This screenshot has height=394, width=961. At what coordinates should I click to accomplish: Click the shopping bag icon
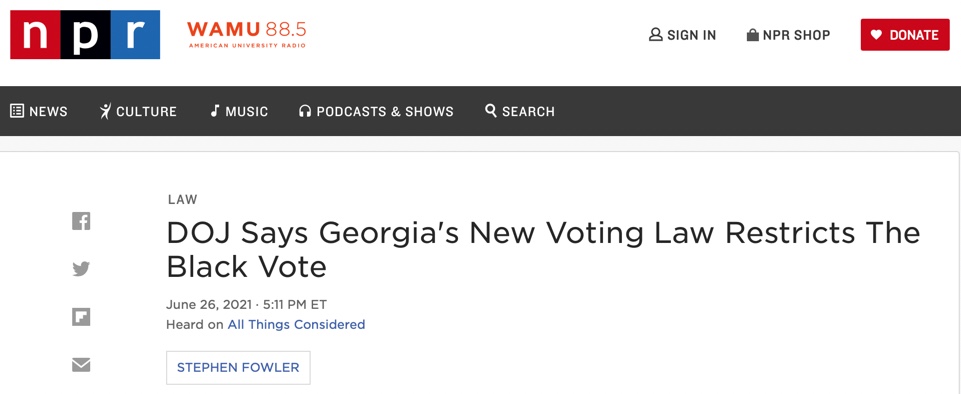coord(753,35)
